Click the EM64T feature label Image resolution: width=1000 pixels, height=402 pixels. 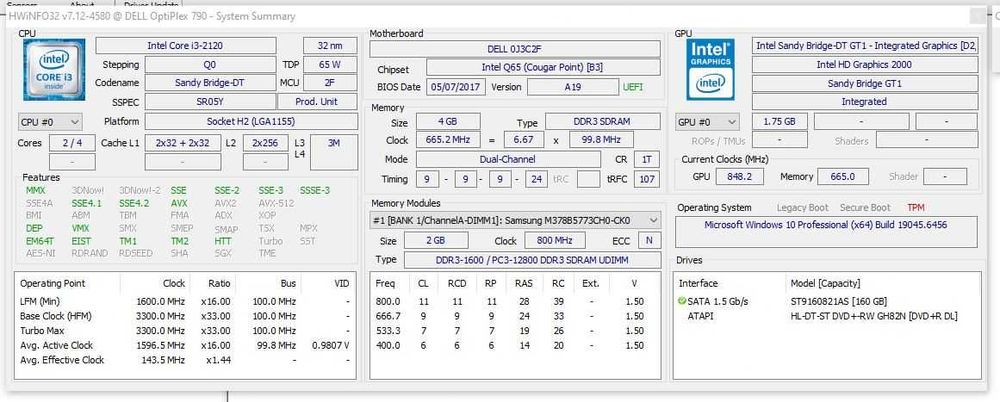40,241
